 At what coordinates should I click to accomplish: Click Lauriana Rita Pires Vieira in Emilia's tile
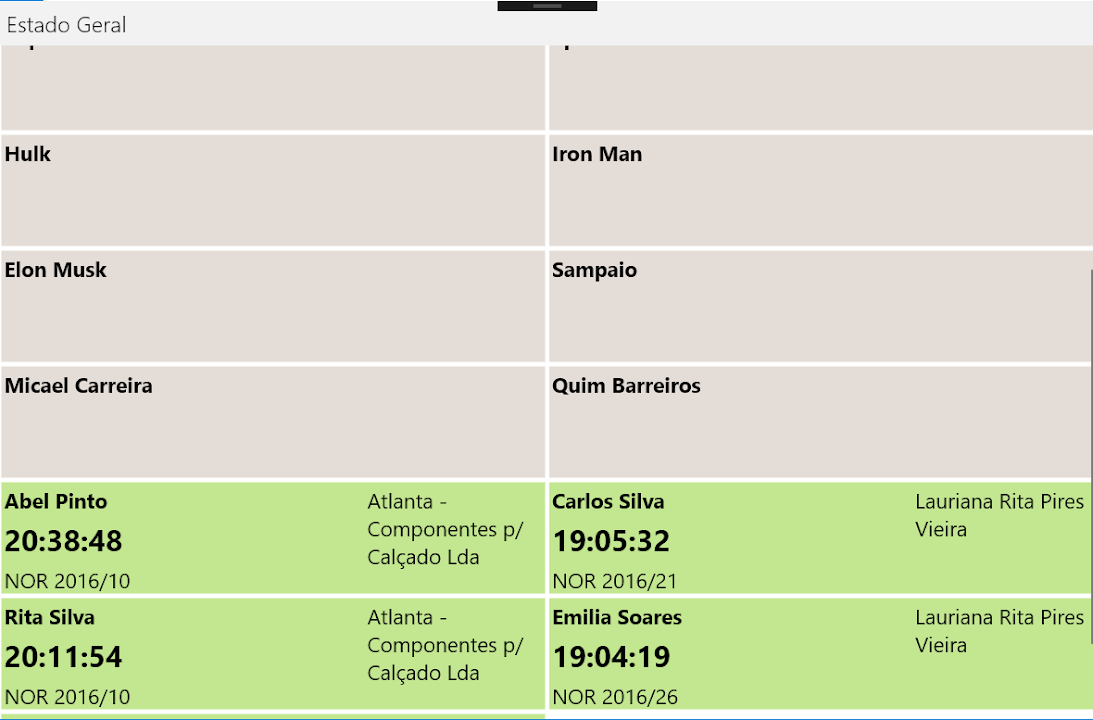coord(999,631)
